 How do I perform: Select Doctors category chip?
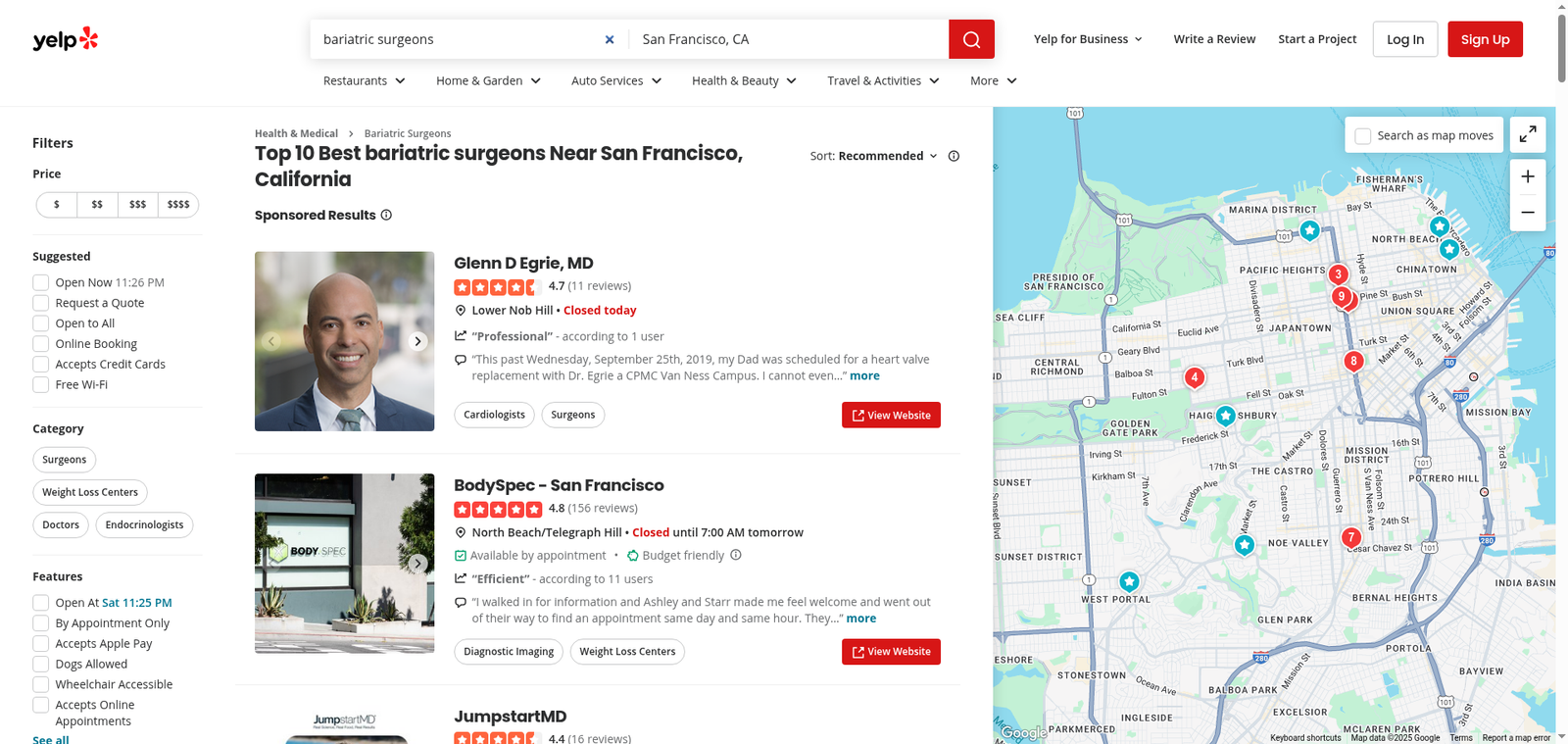click(x=61, y=525)
